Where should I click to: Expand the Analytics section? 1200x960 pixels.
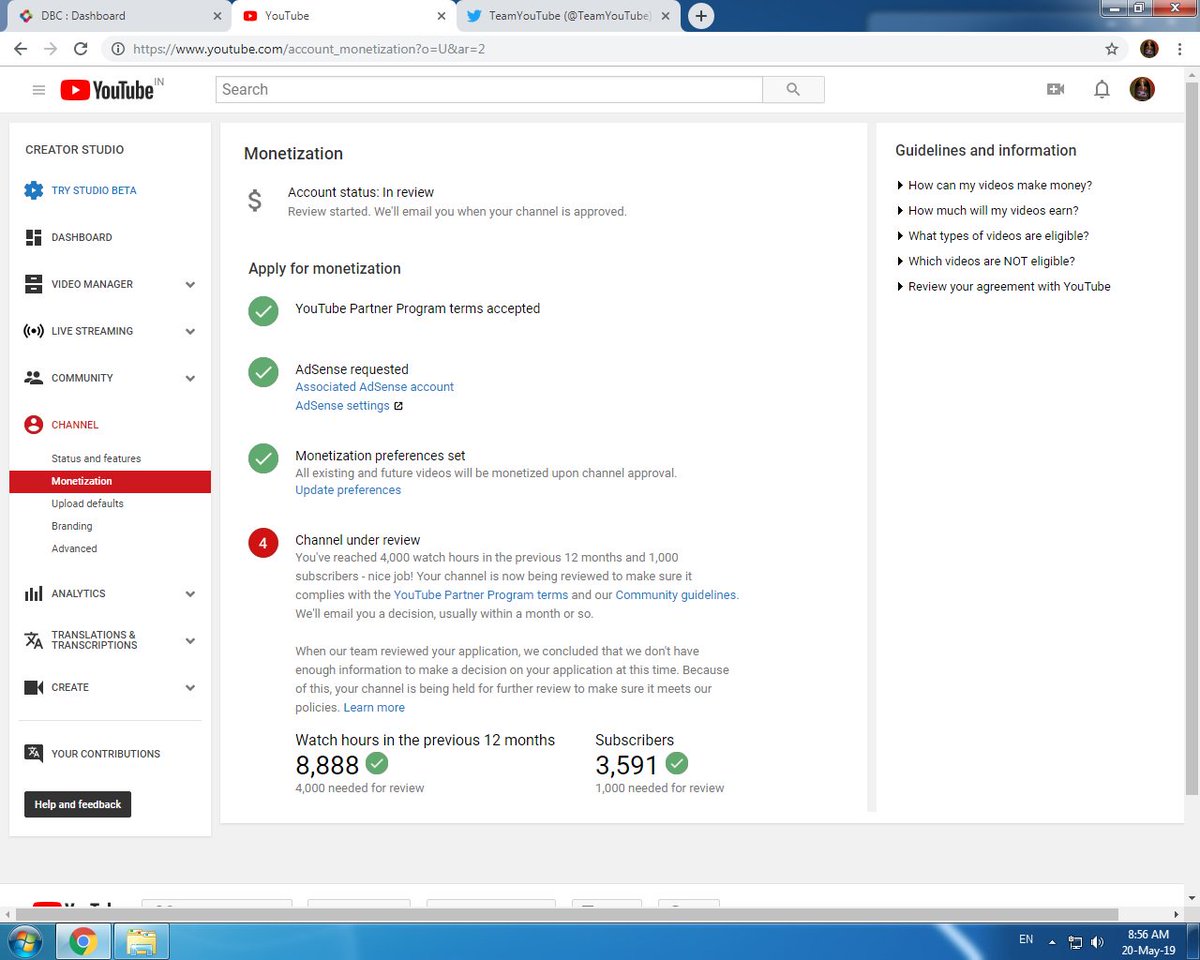190,594
